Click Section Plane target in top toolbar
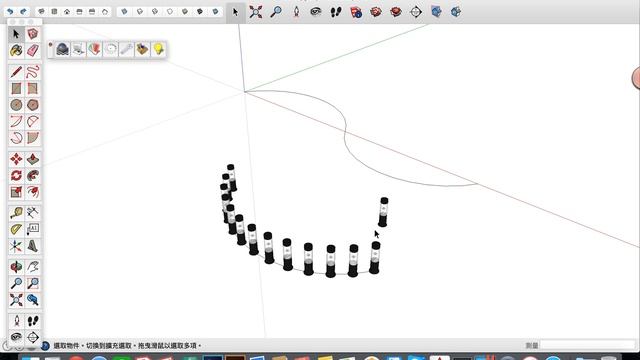Image resolution: width=640 pixels, height=360 pixels. (416, 12)
